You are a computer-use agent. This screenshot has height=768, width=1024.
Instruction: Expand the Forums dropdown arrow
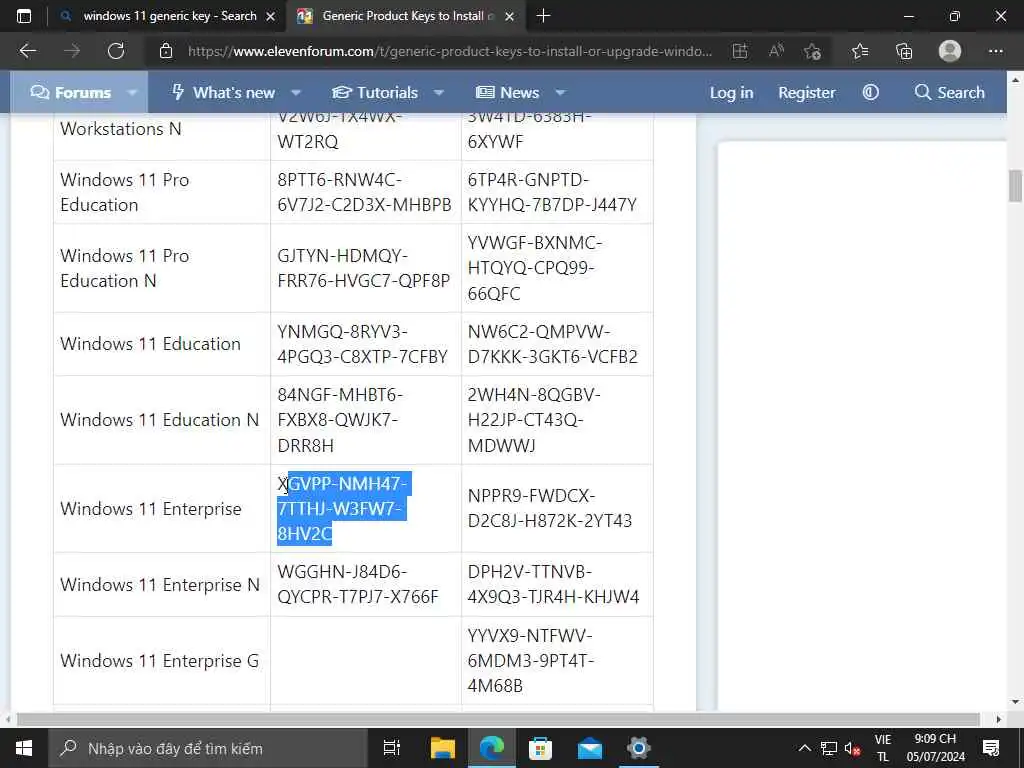point(133,93)
